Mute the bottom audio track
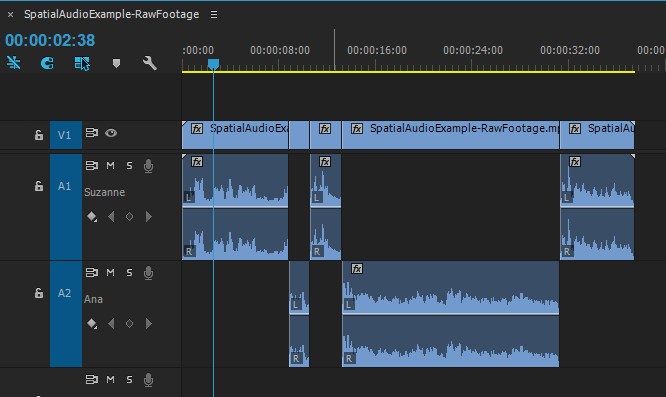 (110, 380)
